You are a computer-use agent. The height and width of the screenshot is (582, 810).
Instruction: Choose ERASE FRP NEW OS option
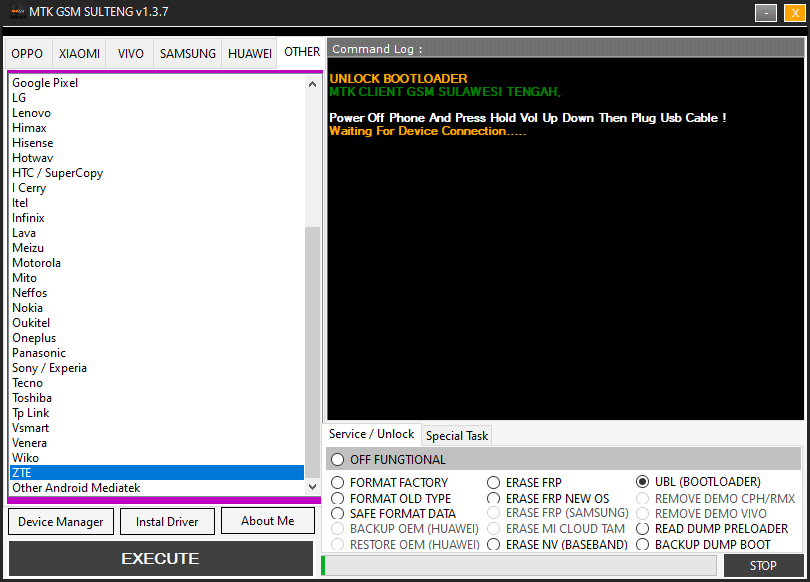(494, 499)
